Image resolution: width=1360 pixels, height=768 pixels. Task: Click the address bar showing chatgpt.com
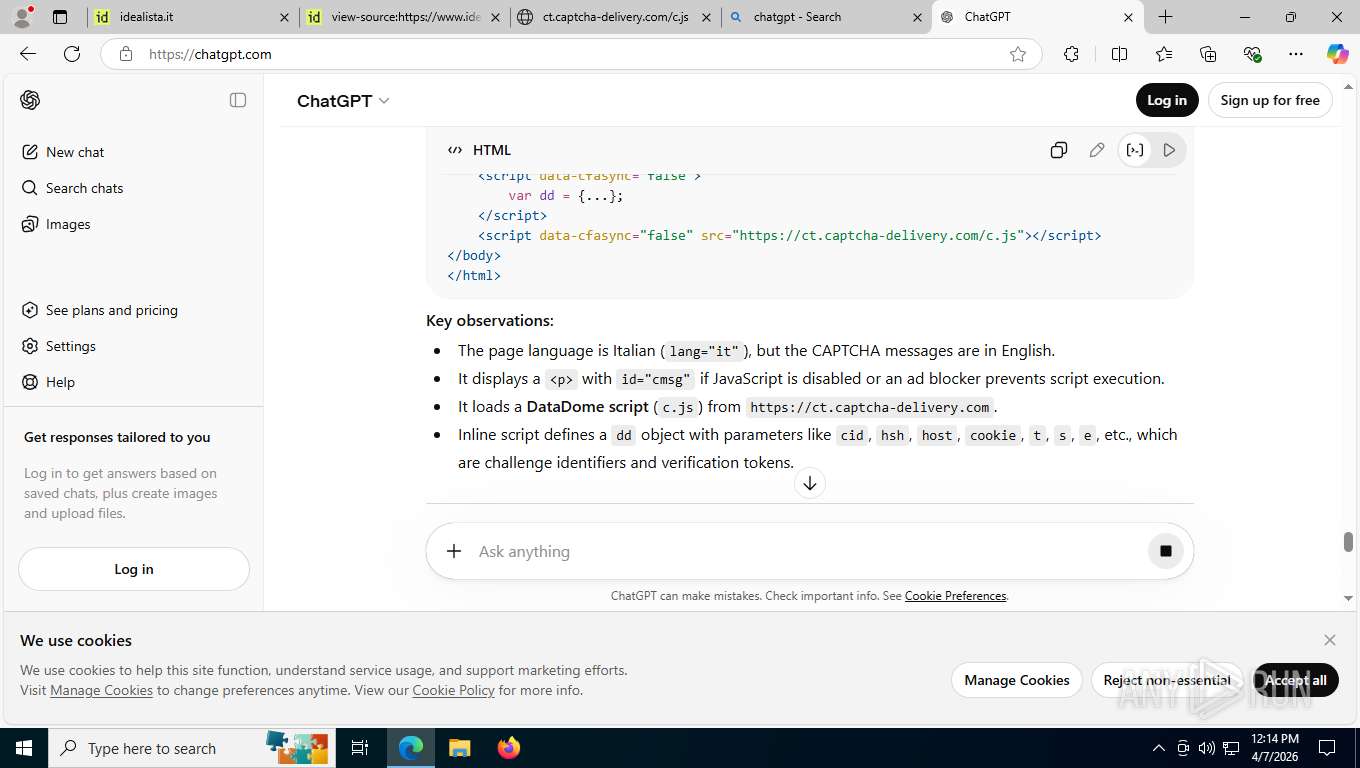[x=570, y=54]
